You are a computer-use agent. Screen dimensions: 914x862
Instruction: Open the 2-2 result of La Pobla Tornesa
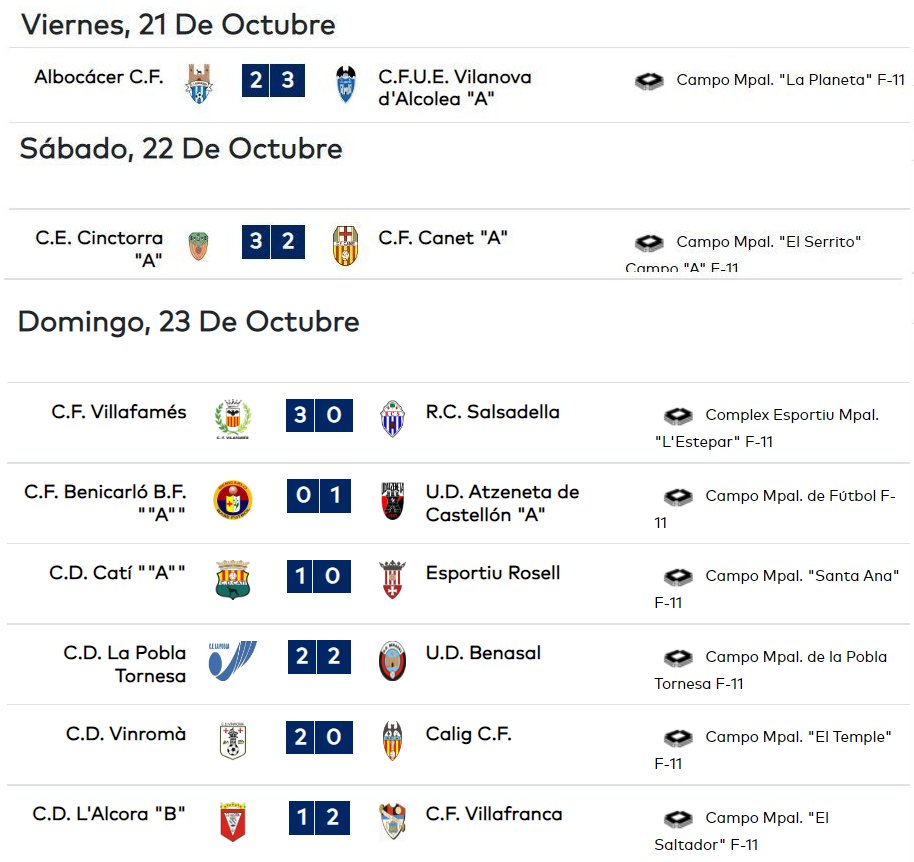(319, 656)
